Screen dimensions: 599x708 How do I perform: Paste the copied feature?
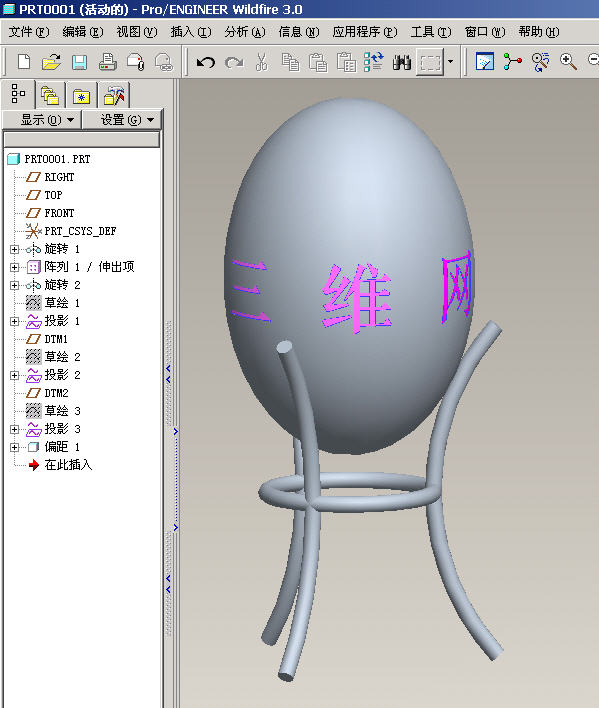(318, 62)
